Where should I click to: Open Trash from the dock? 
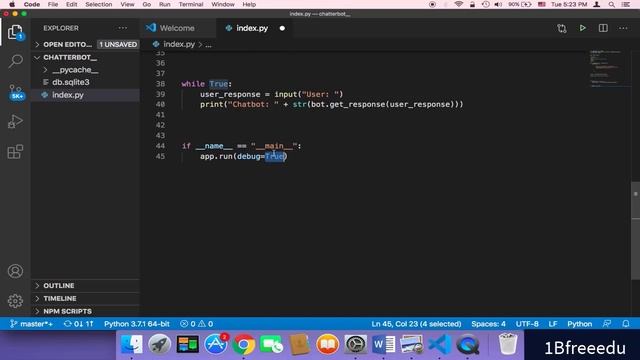point(507,344)
